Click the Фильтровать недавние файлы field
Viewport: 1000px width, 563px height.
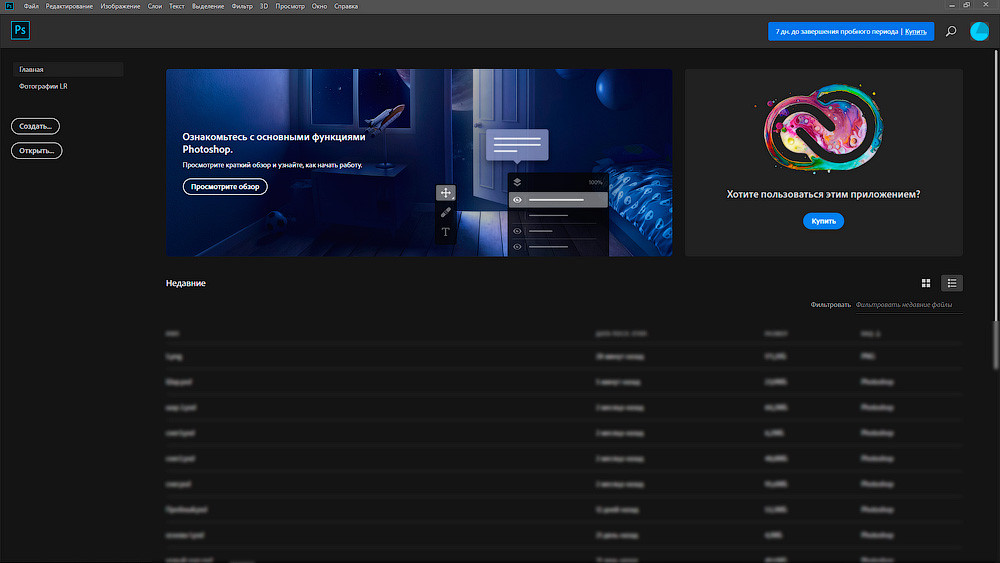908,305
